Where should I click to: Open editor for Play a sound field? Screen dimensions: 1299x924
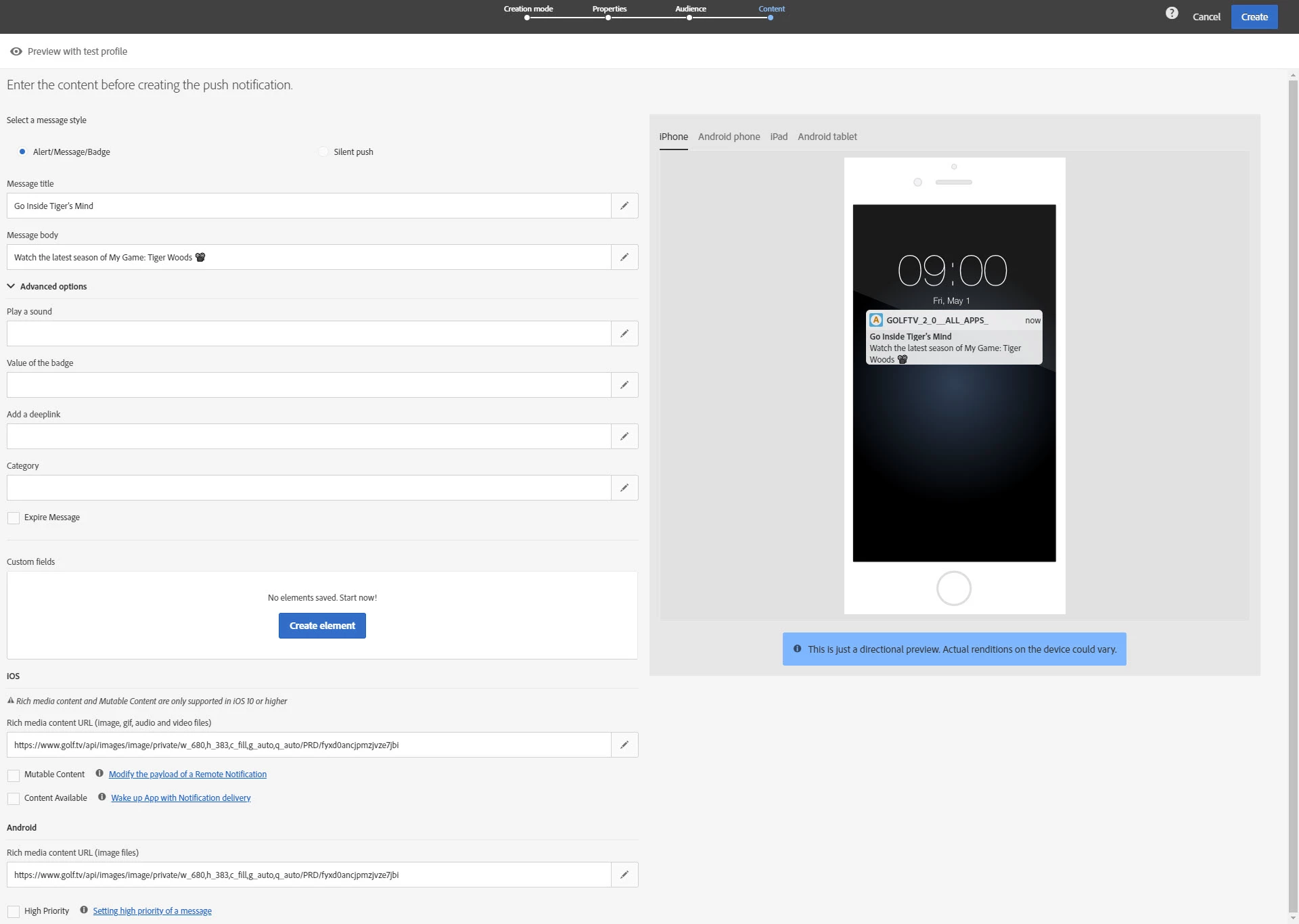624,333
